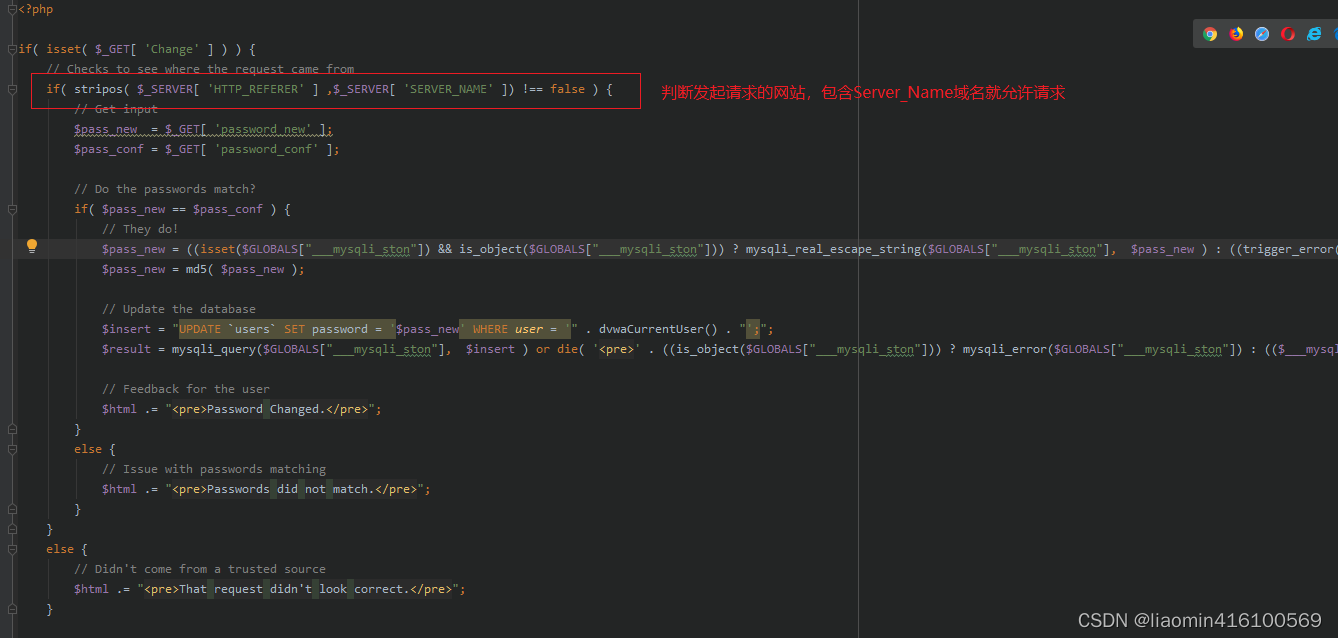This screenshot has height=638, width=1338.
Task: Click fold end marker after Password Changed line
Action: tap(12, 429)
